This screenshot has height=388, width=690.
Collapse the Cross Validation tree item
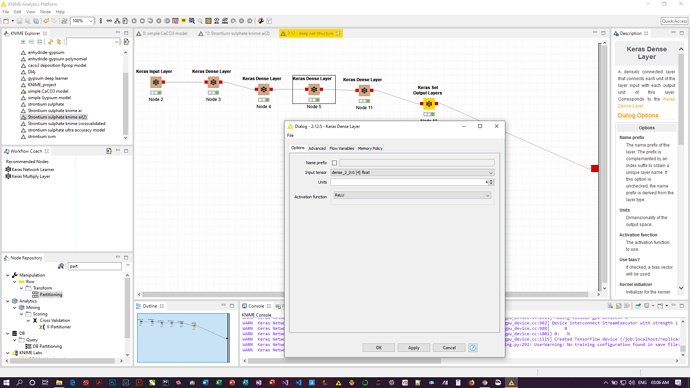[x=28, y=321]
